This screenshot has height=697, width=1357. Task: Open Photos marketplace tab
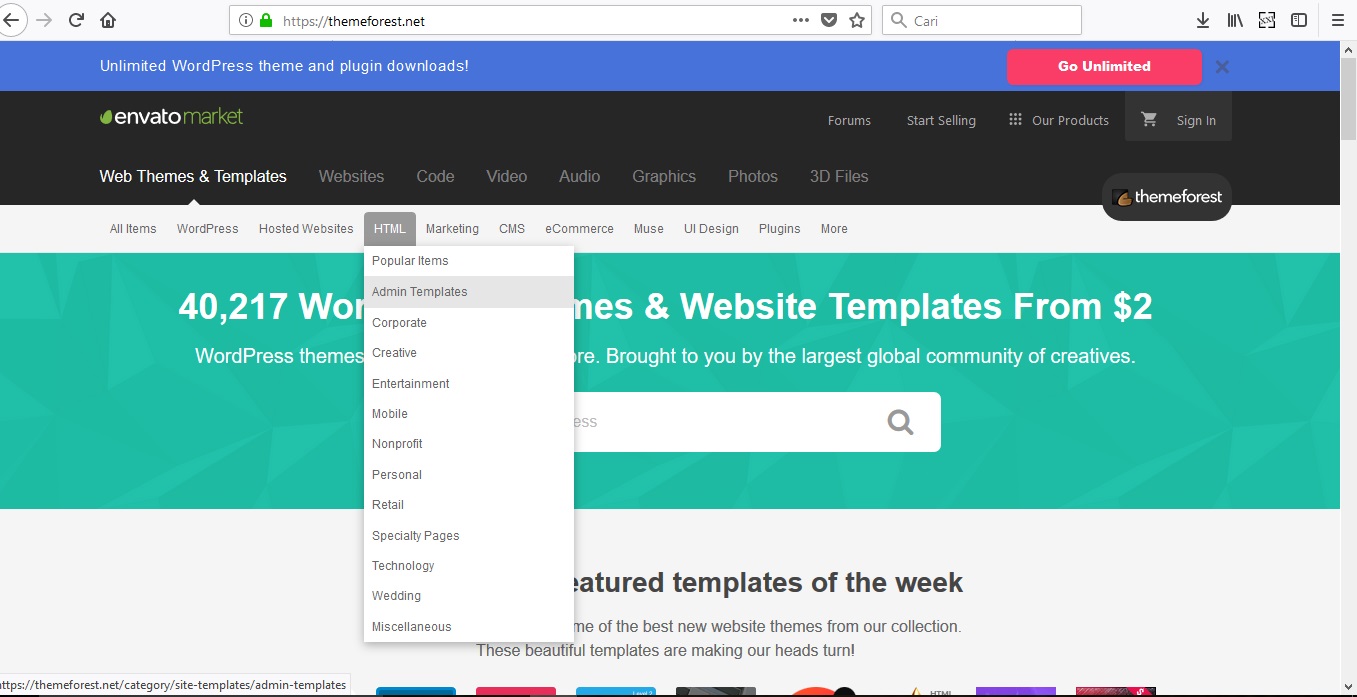point(753,176)
